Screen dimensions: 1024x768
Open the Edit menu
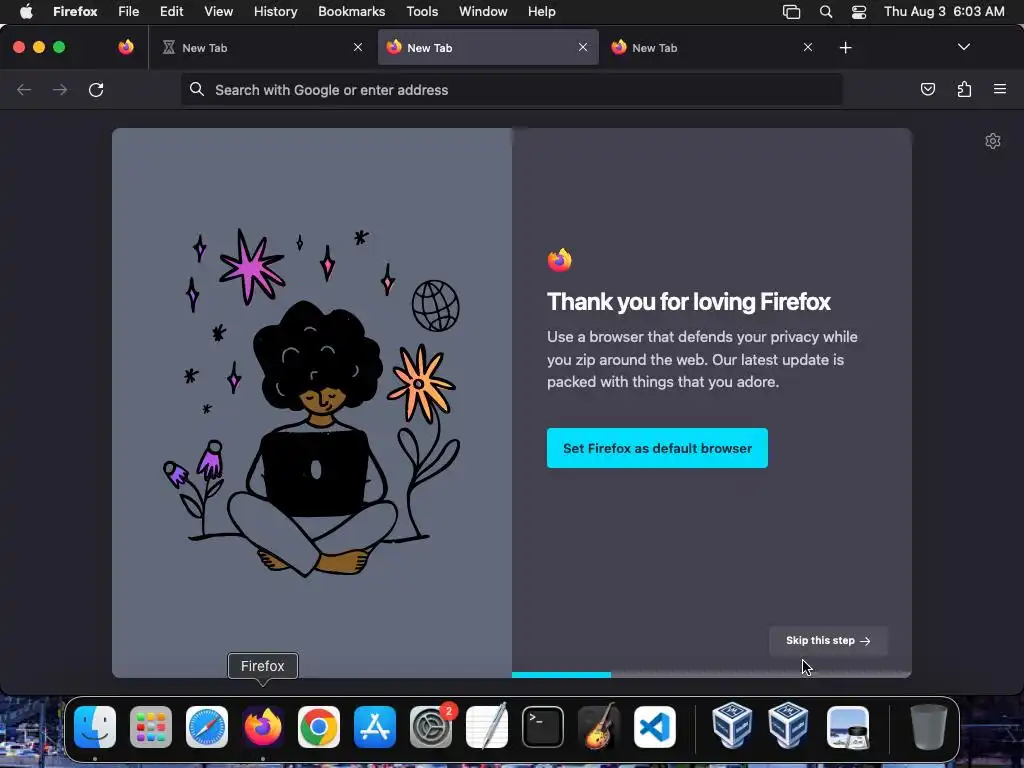pyautogui.click(x=172, y=12)
